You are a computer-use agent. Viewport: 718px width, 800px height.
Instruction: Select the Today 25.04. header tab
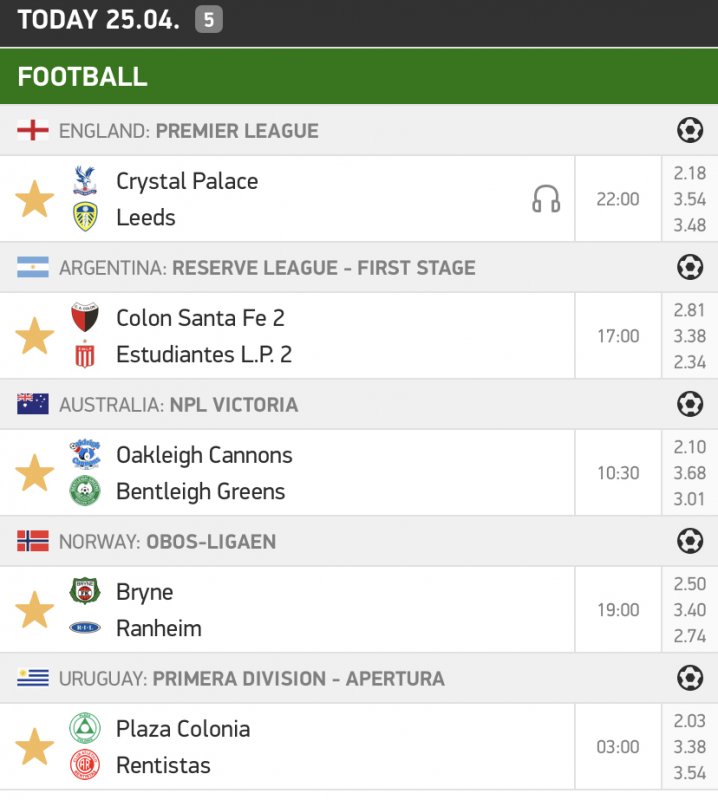[x=98, y=20]
